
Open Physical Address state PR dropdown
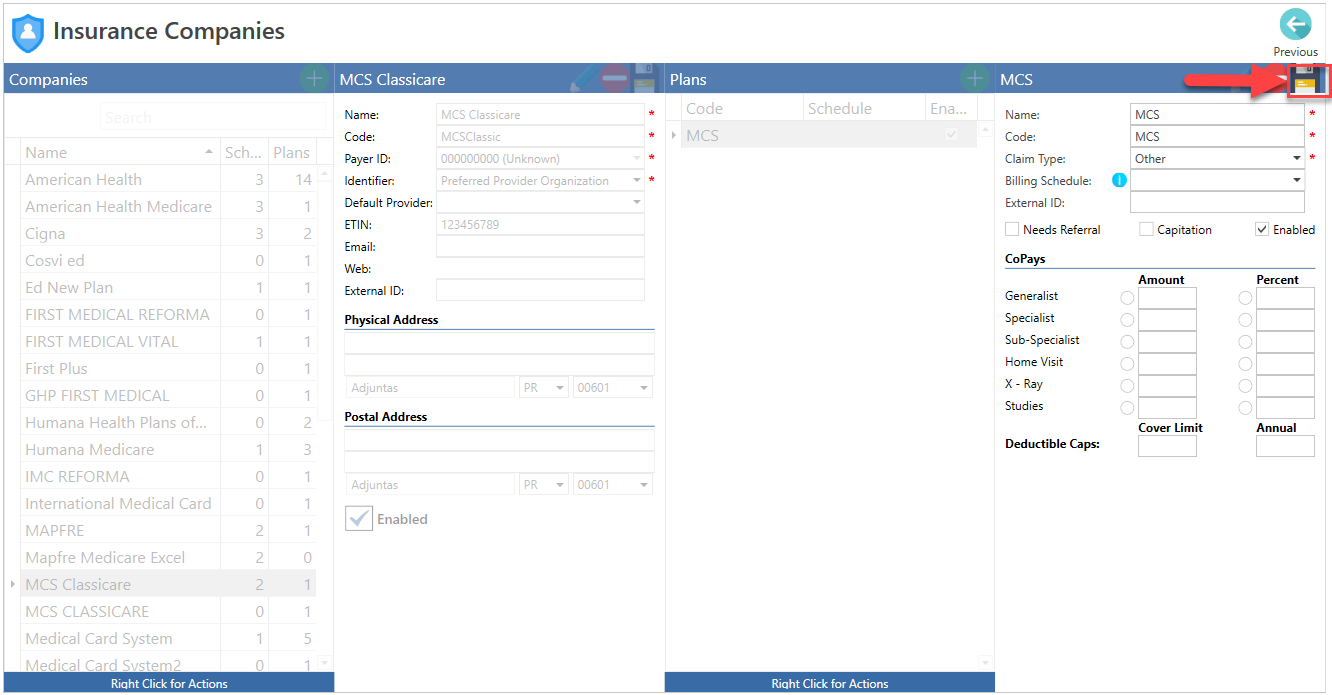coord(560,387)
